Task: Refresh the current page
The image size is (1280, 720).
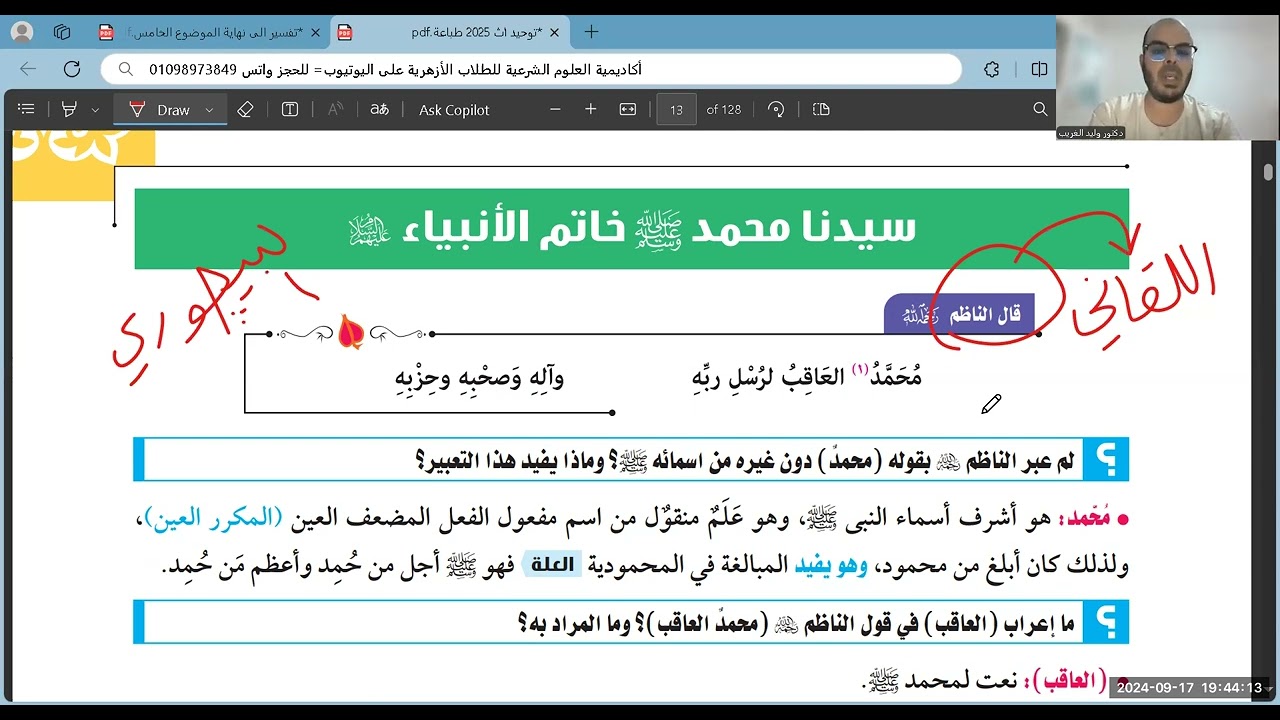Action: [72, 69]
